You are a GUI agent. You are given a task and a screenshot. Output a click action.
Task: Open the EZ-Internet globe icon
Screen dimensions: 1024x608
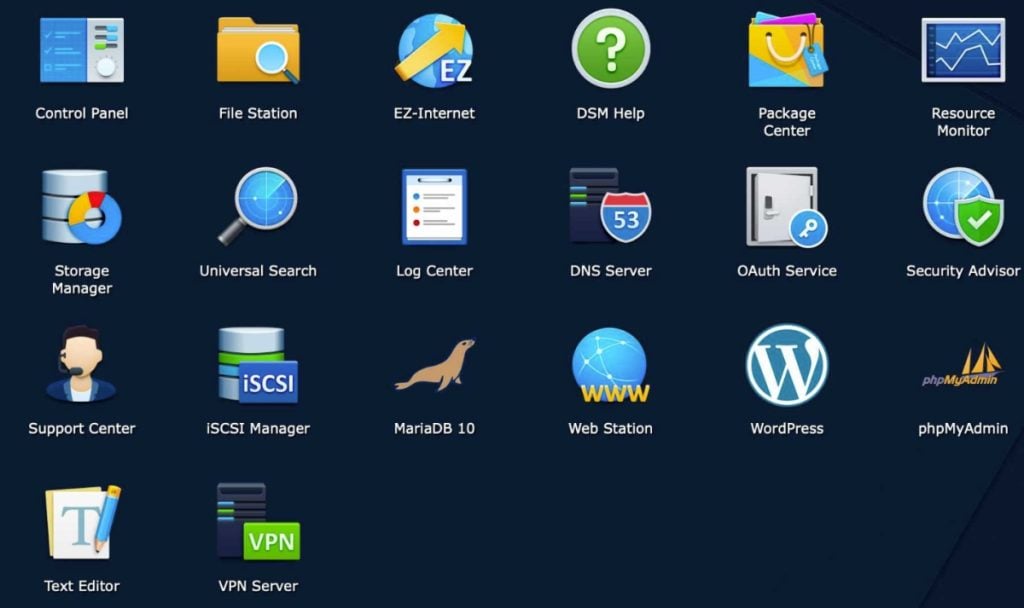(434, 51)
